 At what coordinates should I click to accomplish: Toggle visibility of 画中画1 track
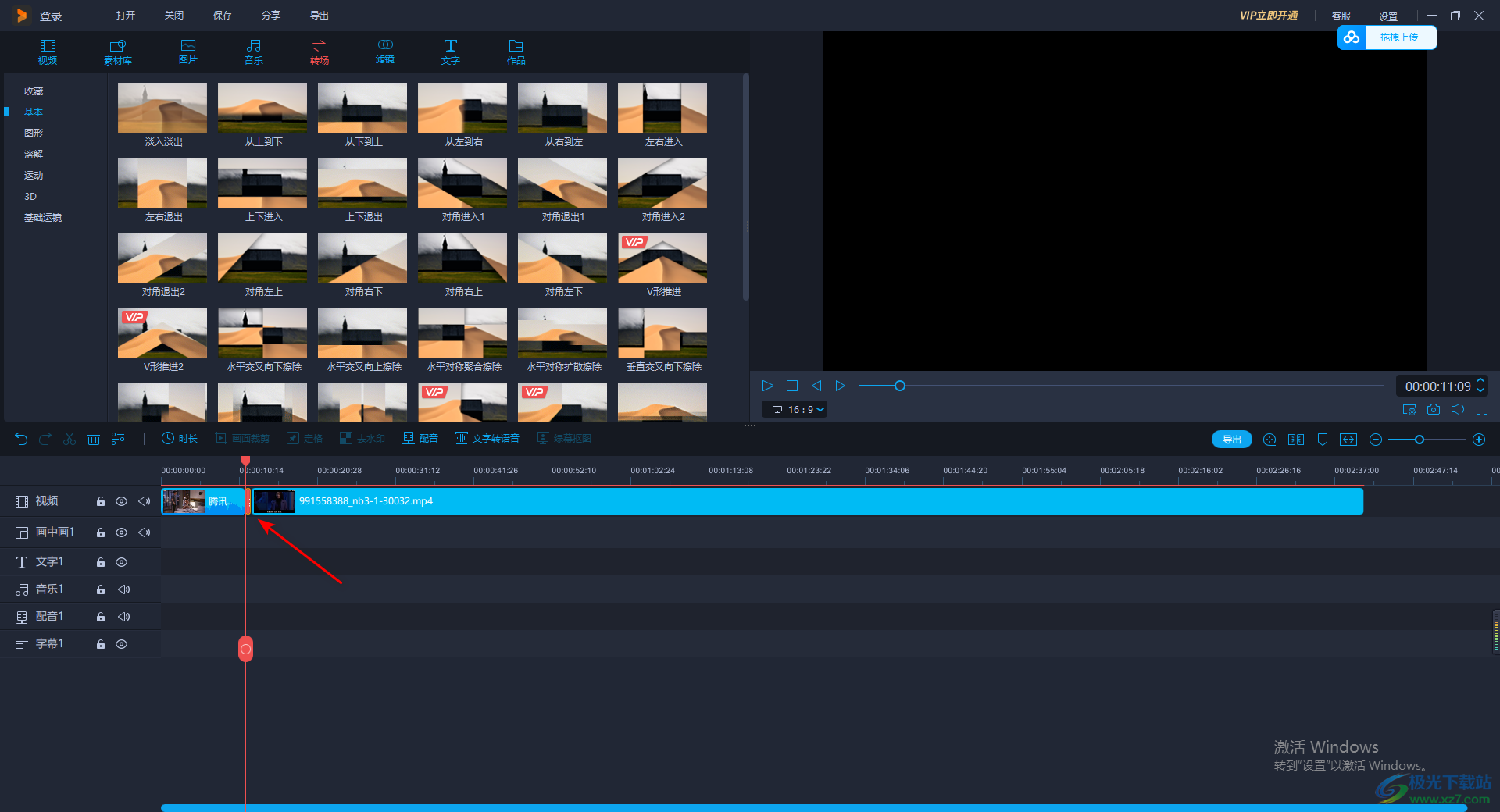coord(122,532)
